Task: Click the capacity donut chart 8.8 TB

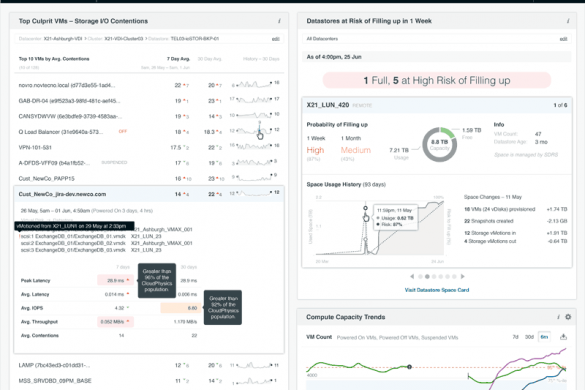Action: pyautogui.click(x=439, y=144)
